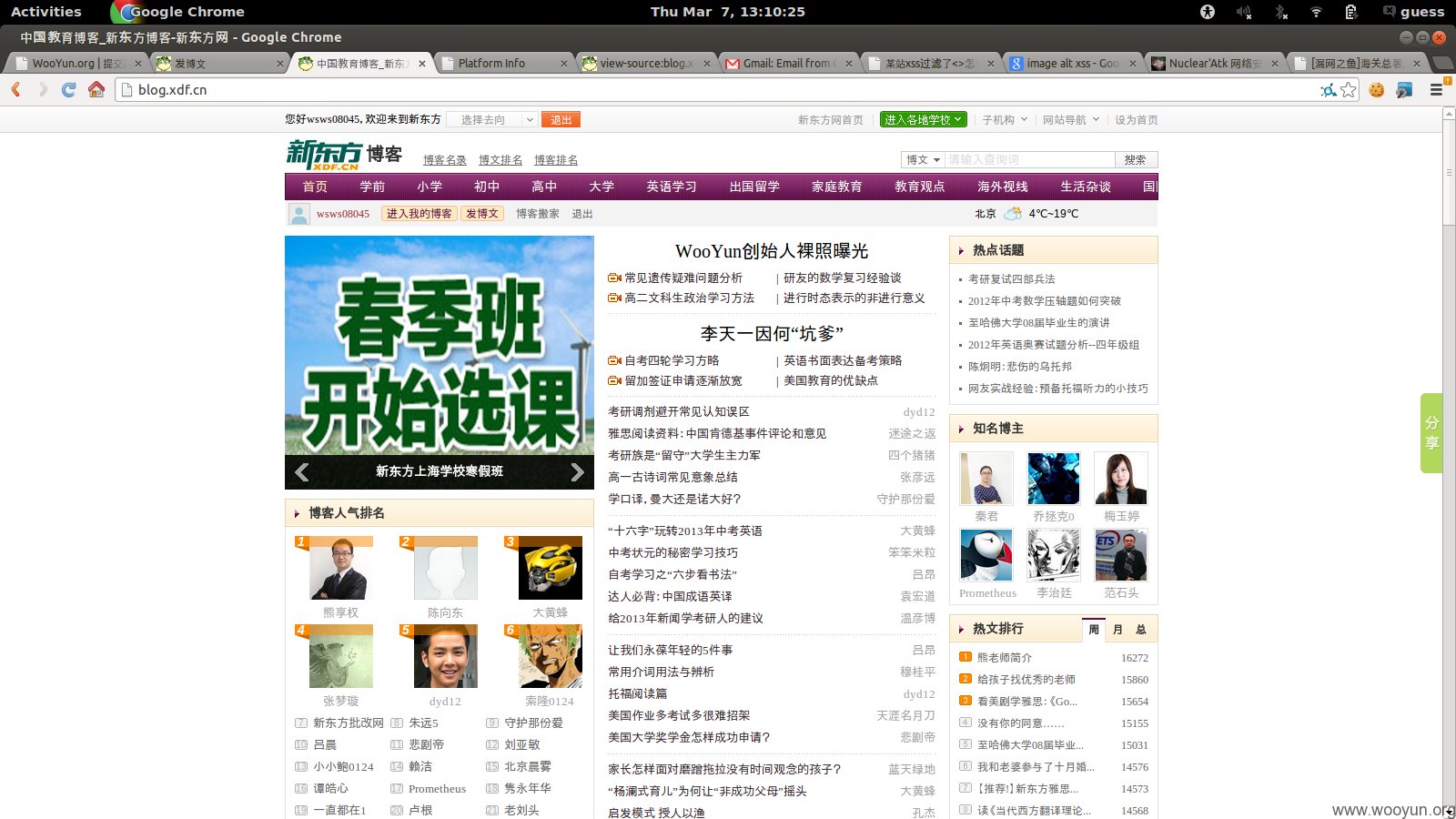Expand the 进入各地学校 green dropdown
The image size is (1456, 819).
tap(923, 119)
